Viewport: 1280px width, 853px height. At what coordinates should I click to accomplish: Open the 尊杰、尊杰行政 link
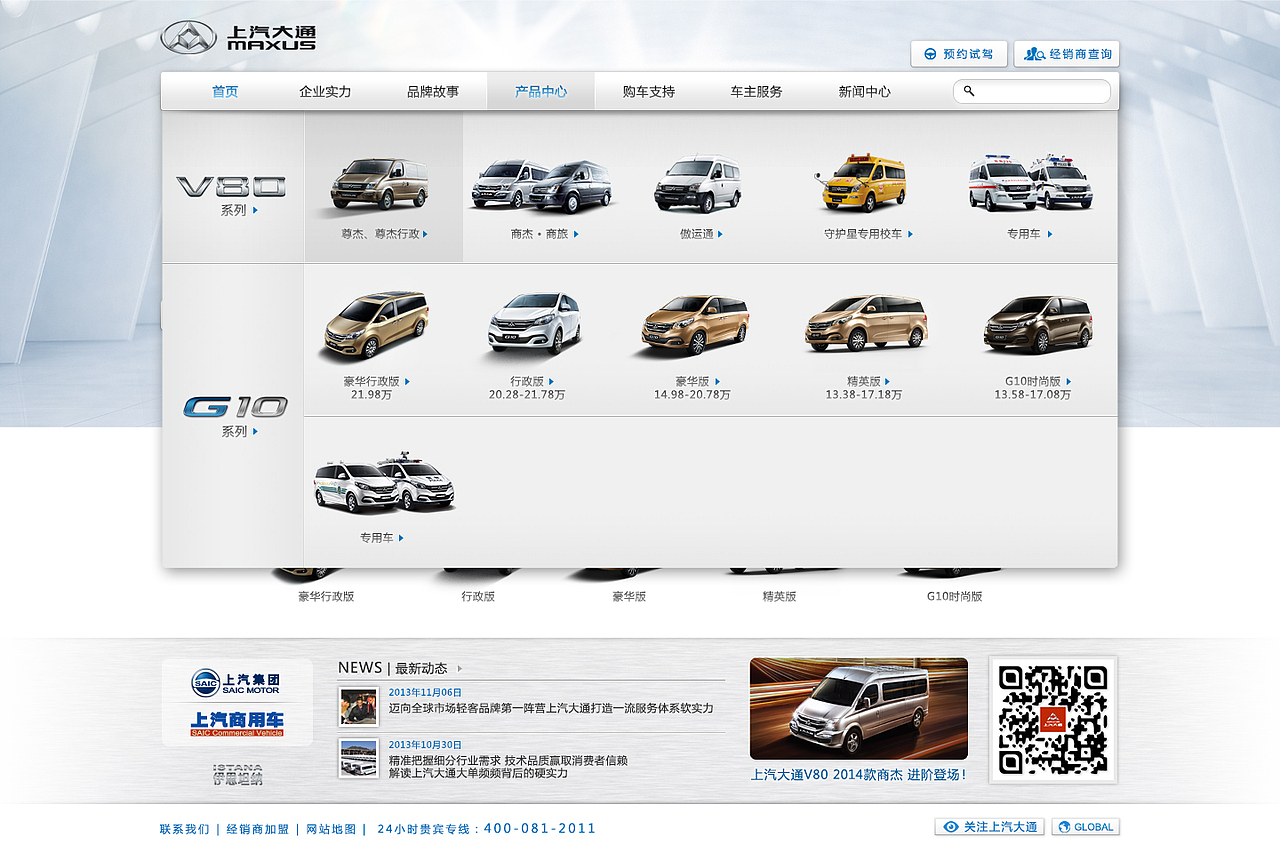tap(384, 234)
